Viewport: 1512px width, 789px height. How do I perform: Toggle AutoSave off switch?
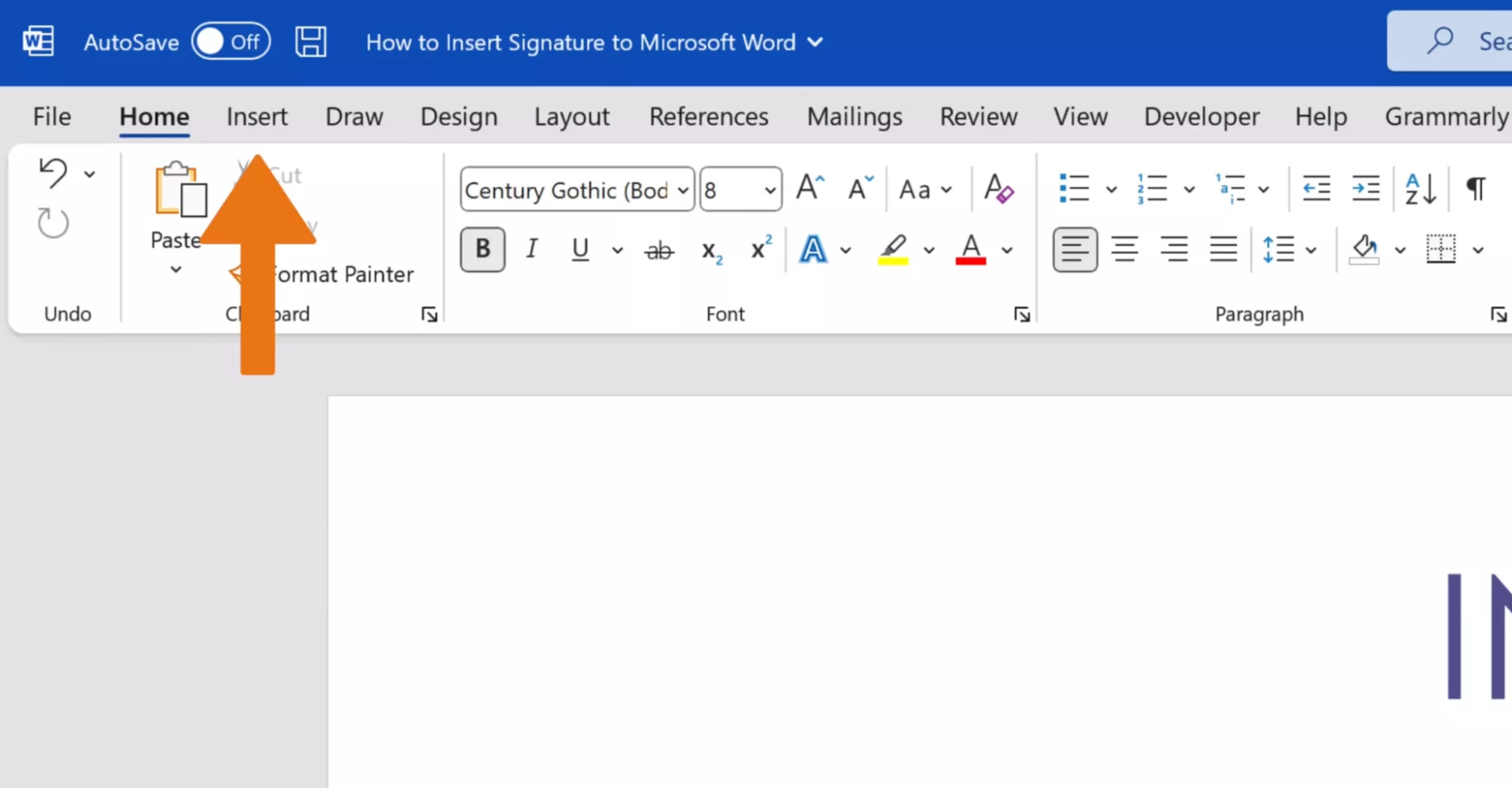(231, 41)
